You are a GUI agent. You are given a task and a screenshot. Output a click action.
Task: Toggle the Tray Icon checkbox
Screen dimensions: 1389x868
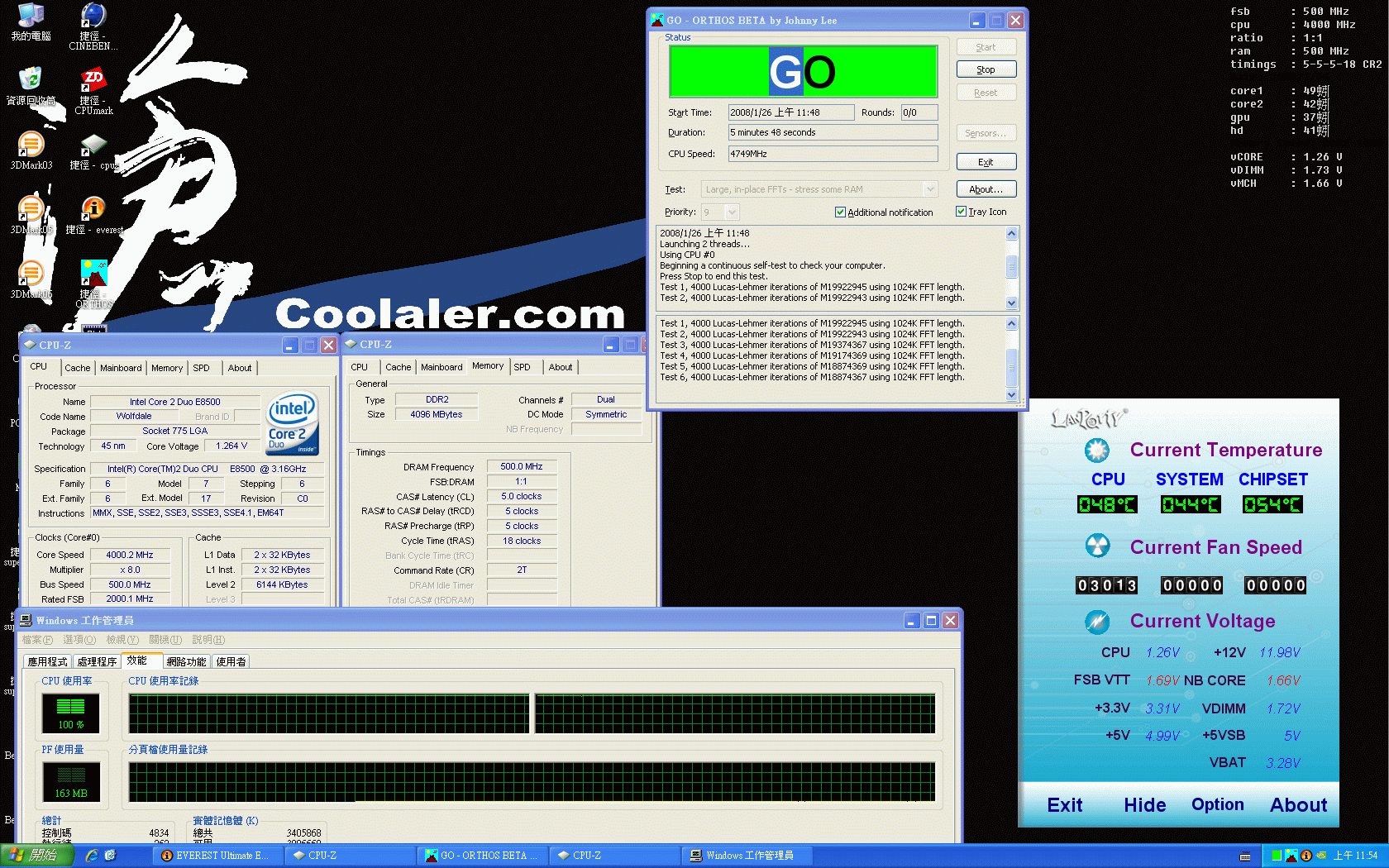coord(961,211)
